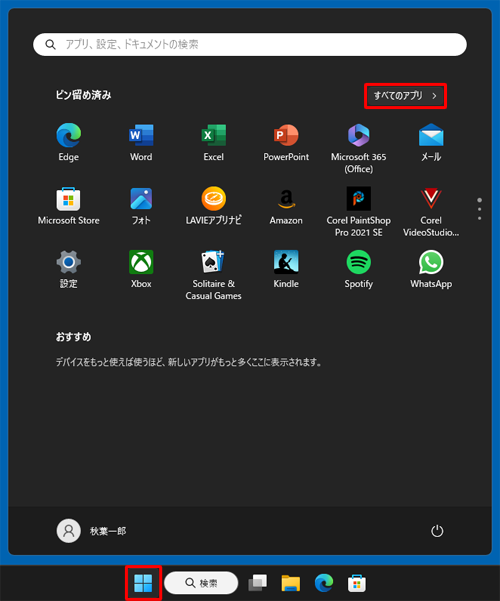500x601 pixels.
Task: Open 設定 from the pinned apps
Action: click(69, 269)
